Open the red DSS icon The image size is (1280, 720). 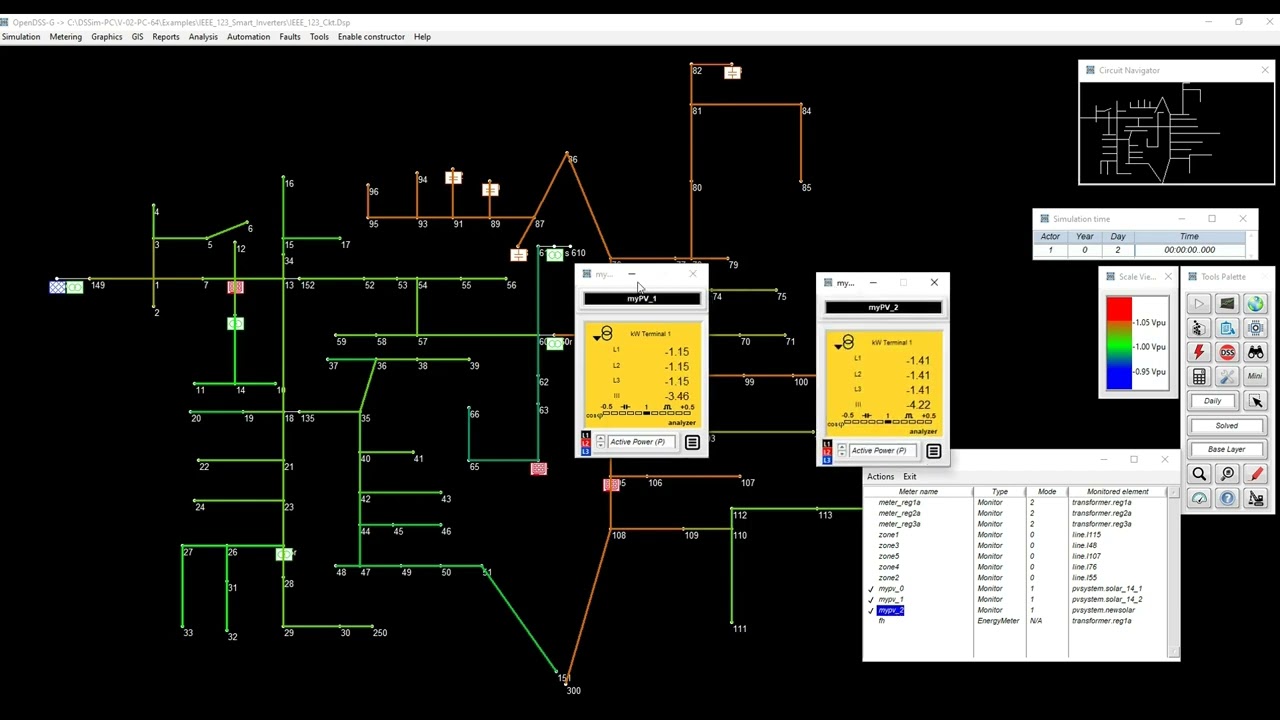(1227, 352)
